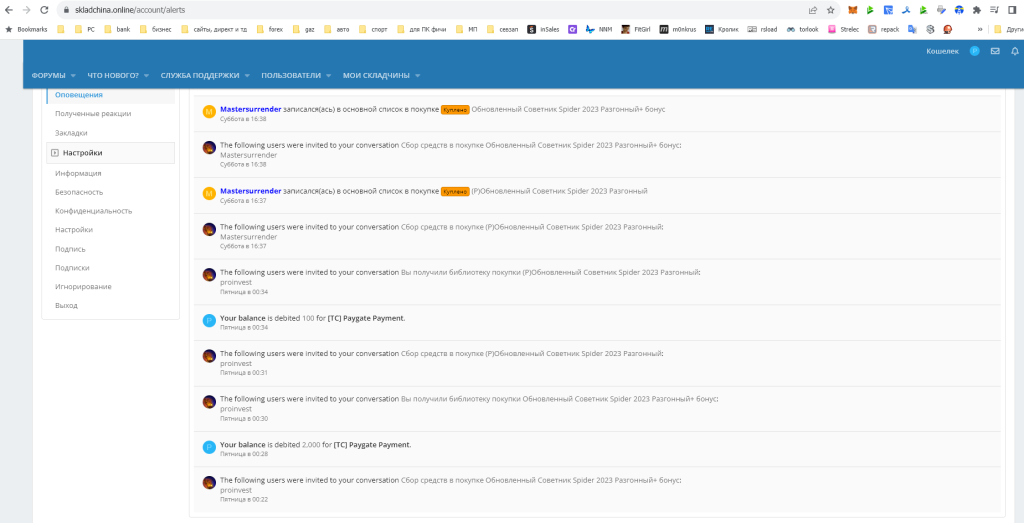Open the Кролик bookmark
The width and height of the screenshot is (1024, 523).
click(x=722, y=29)
